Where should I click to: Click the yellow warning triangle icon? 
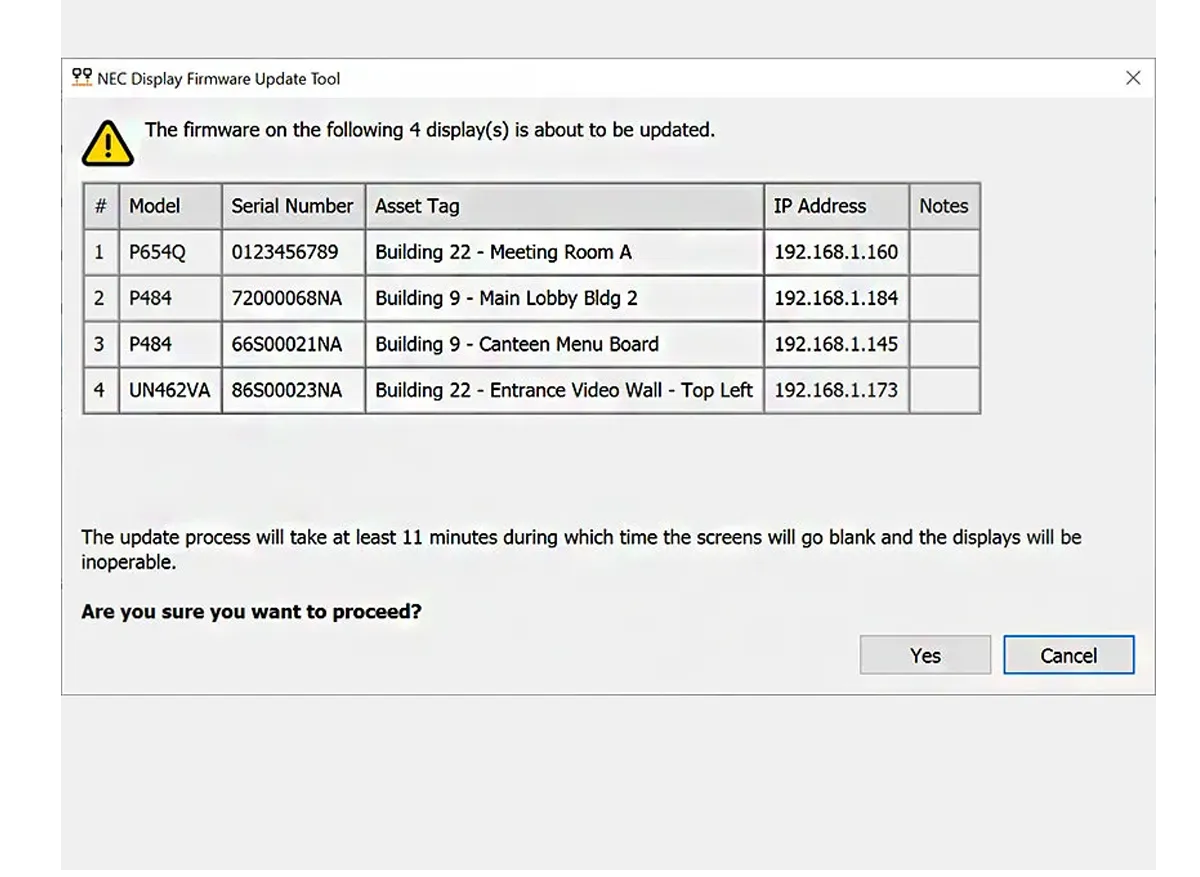click(108, 142)
